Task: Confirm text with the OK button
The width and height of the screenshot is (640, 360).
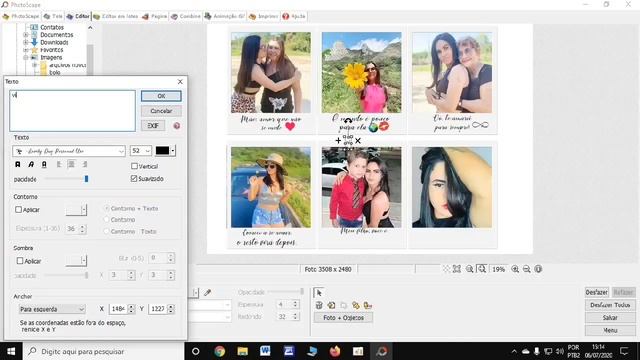Action: click(x=161, y=96)
